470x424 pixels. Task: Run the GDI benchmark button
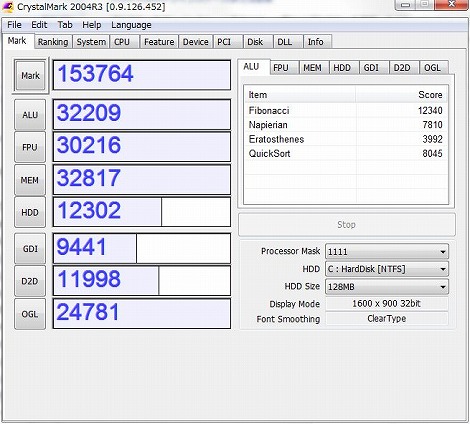(30, 249)
